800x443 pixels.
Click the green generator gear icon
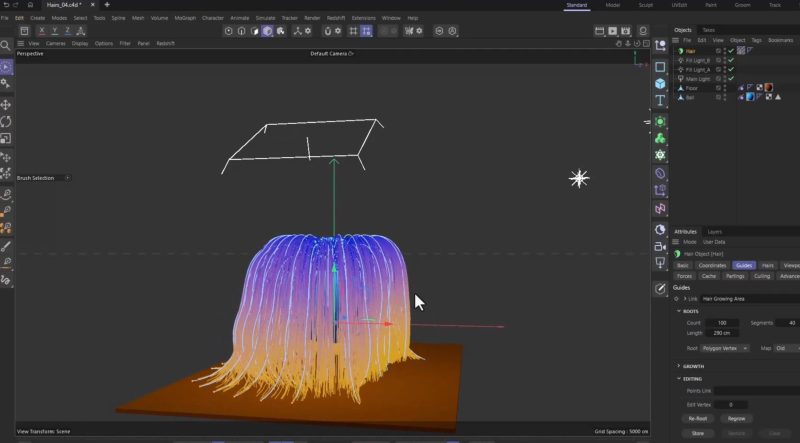[660, 121]
